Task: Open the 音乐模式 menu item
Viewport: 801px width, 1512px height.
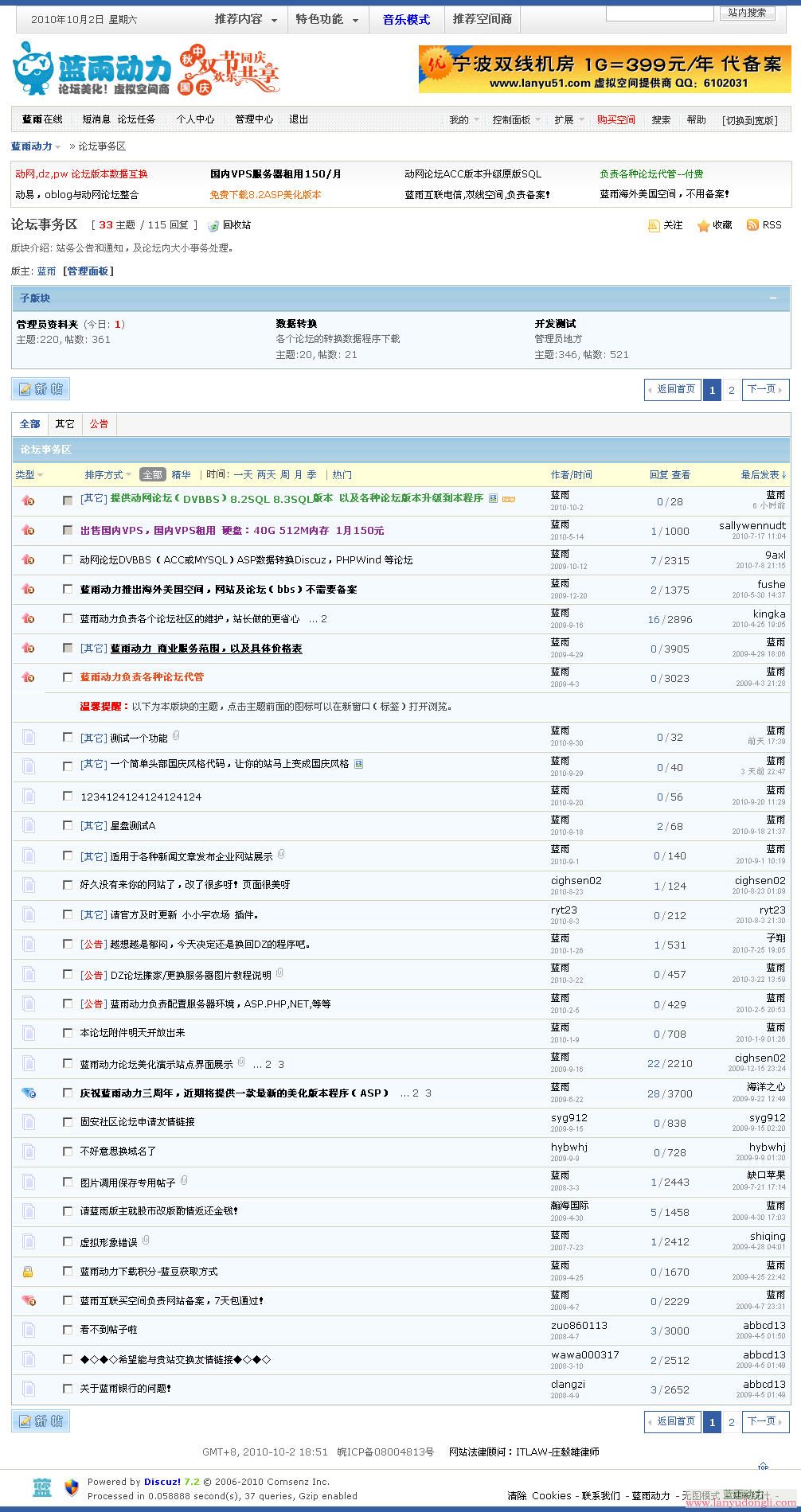Action: click(x=406, y=20)
